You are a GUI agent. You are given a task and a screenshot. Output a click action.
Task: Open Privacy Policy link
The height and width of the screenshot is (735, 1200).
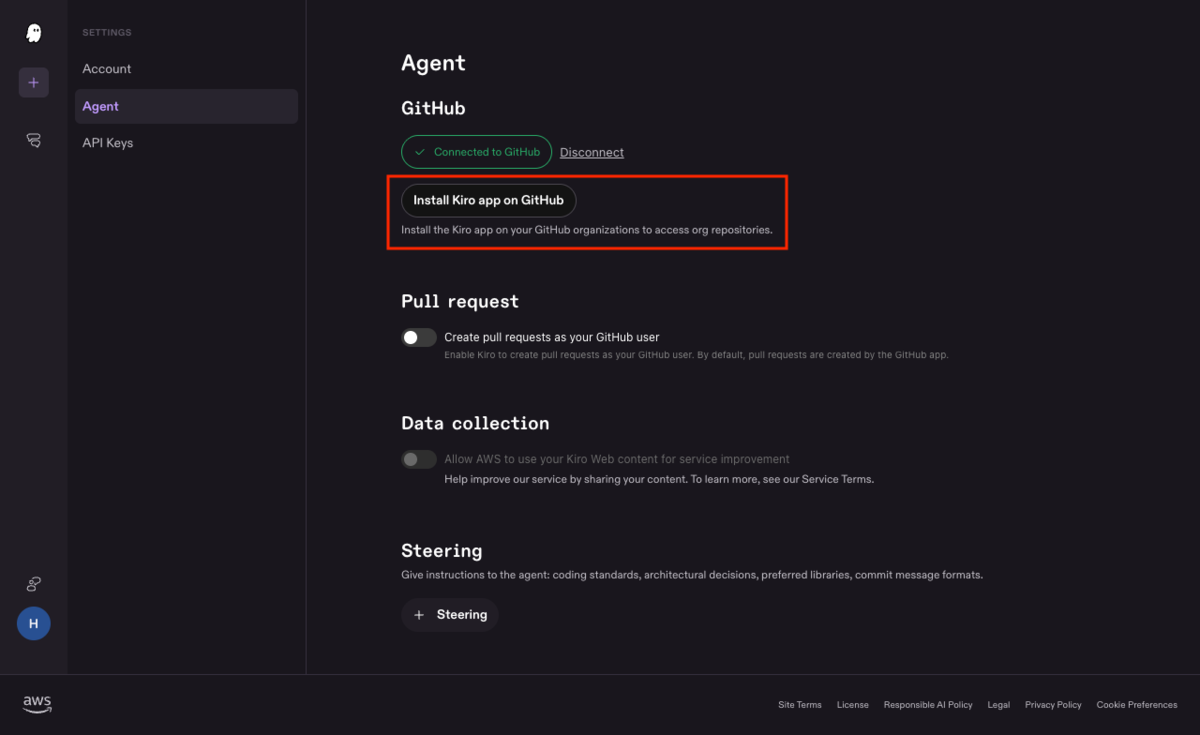pyautogui.click(x=1053, y=705)
